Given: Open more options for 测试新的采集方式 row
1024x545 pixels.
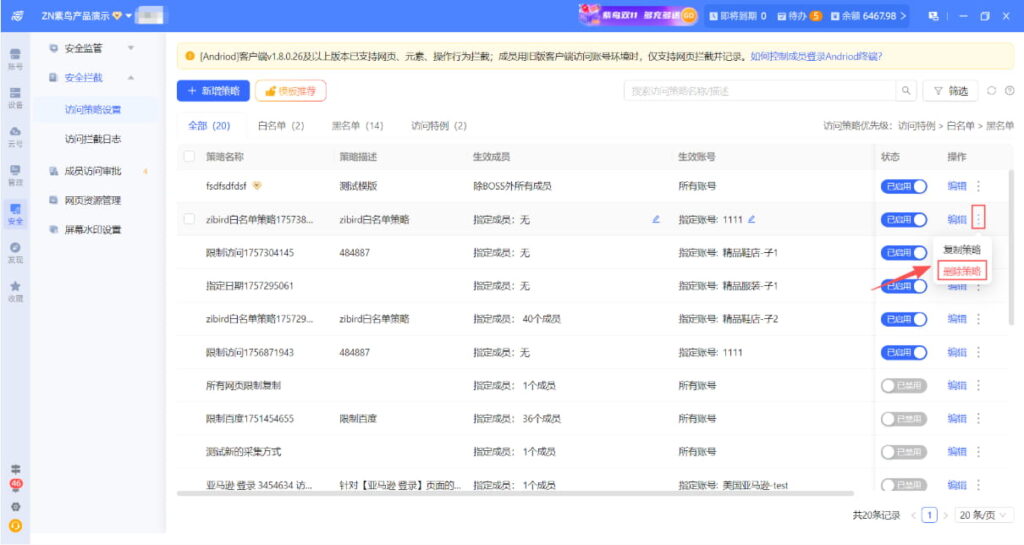Looking at the screenshot, I should [x=978, y=451].
